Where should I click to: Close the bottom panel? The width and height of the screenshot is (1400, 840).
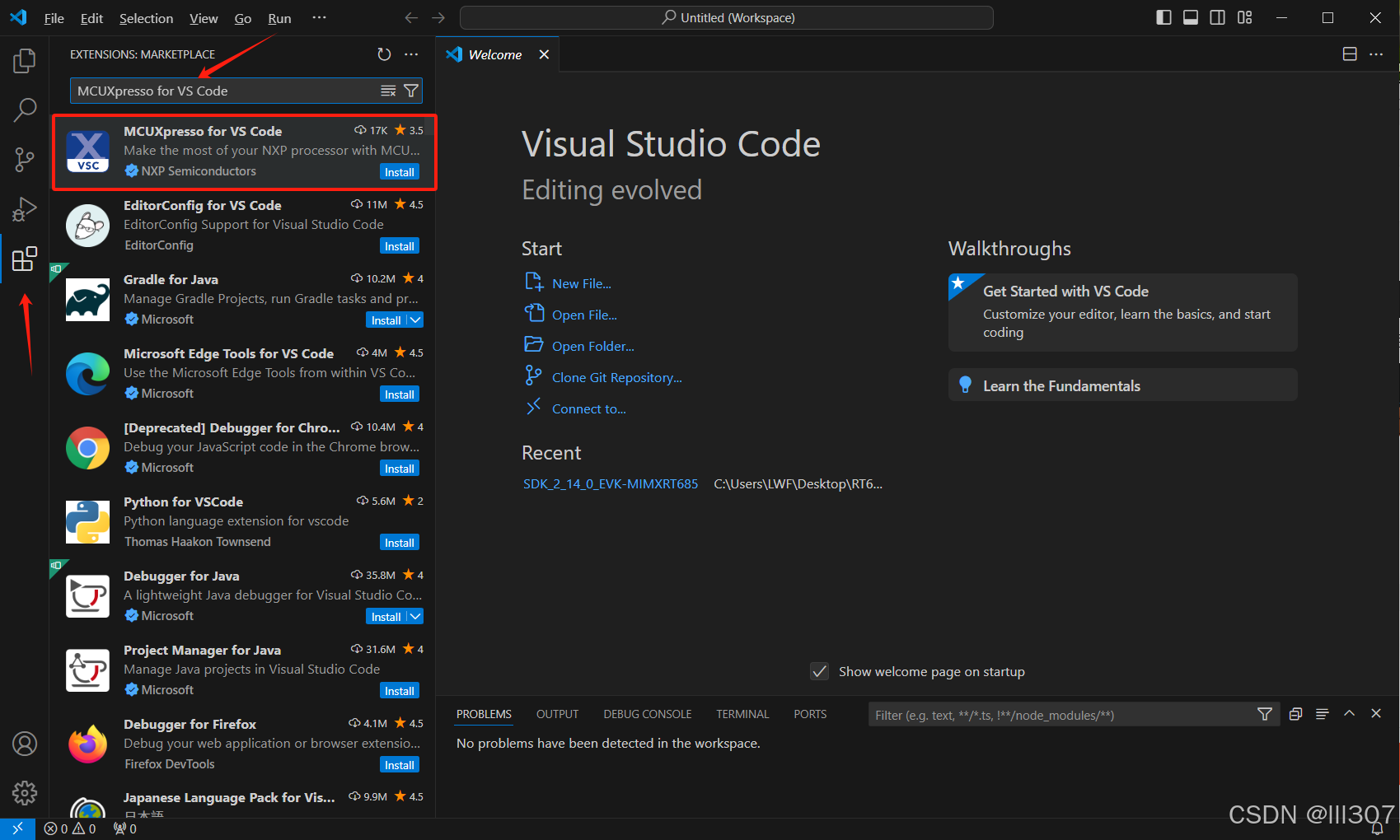click(1376, 714)
